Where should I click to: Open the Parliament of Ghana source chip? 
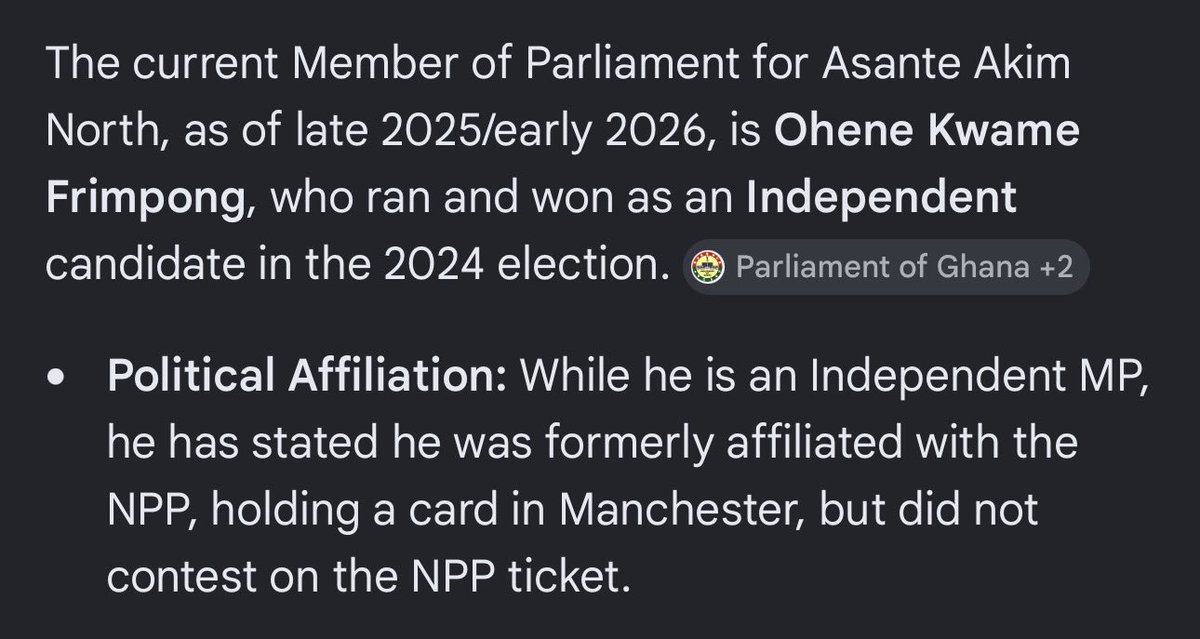(x=886, y=268)
